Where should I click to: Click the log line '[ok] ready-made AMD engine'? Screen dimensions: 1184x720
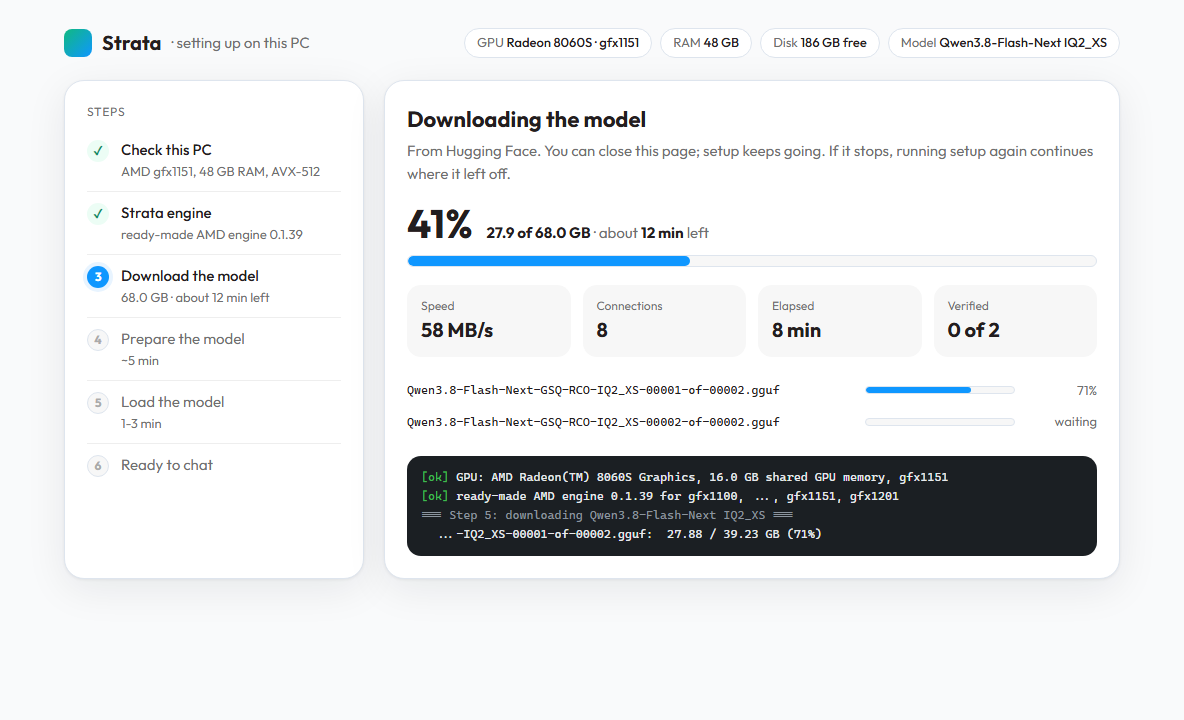tap(660, 496)
